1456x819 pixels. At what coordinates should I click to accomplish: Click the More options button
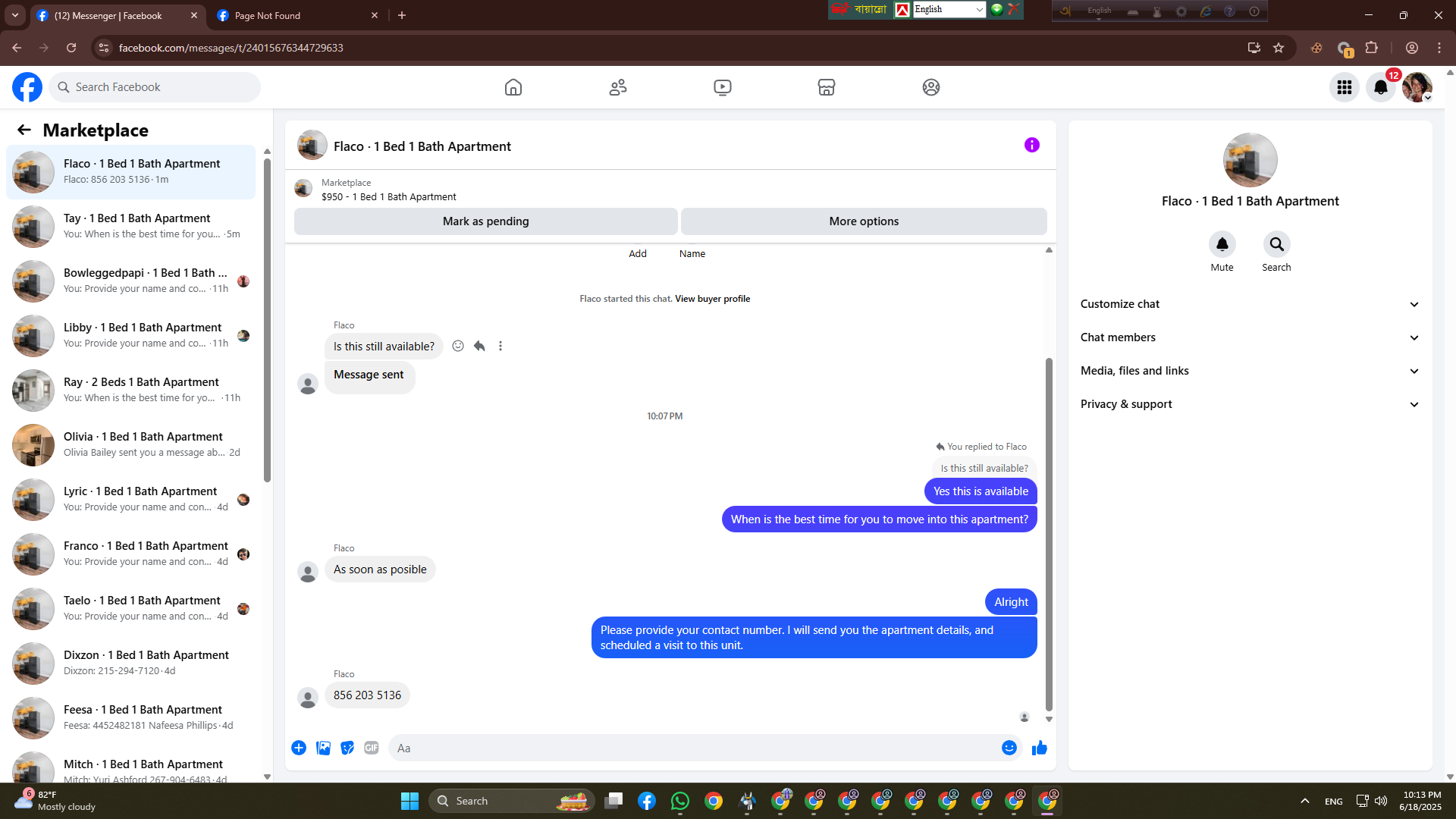864,221
